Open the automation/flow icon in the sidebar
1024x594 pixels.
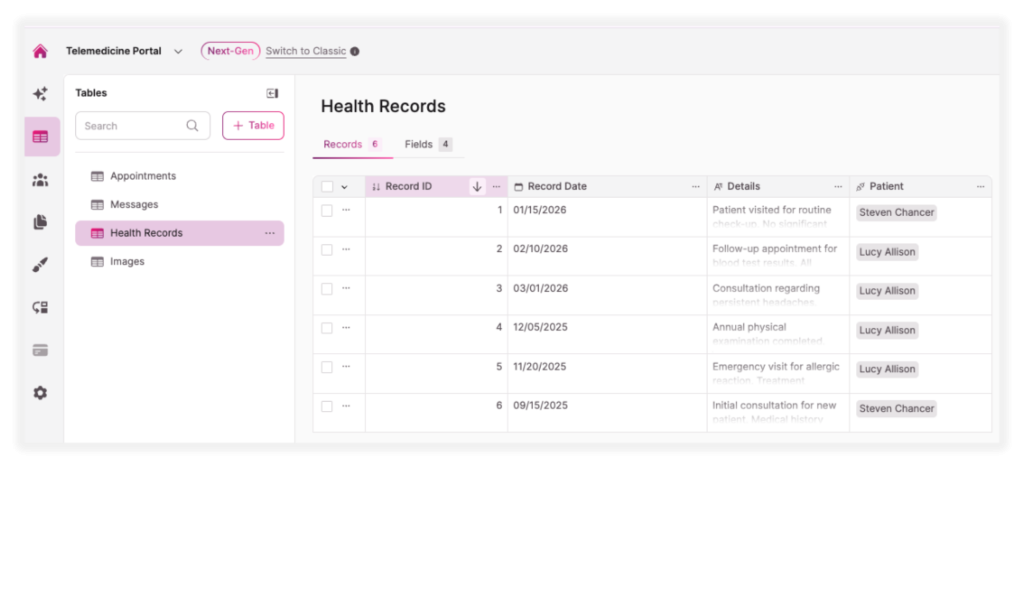(x=40, y=308)
